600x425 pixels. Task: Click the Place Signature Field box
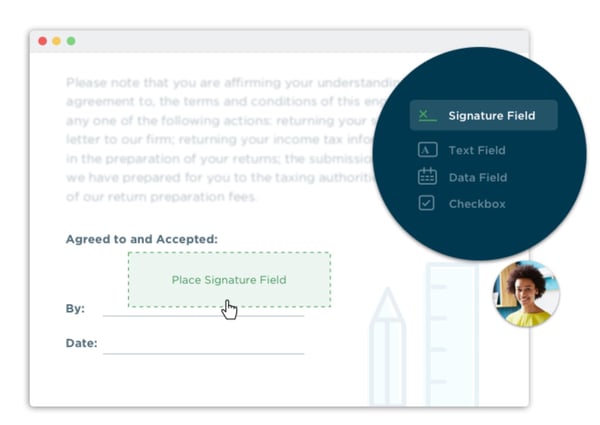pos(229,279)
